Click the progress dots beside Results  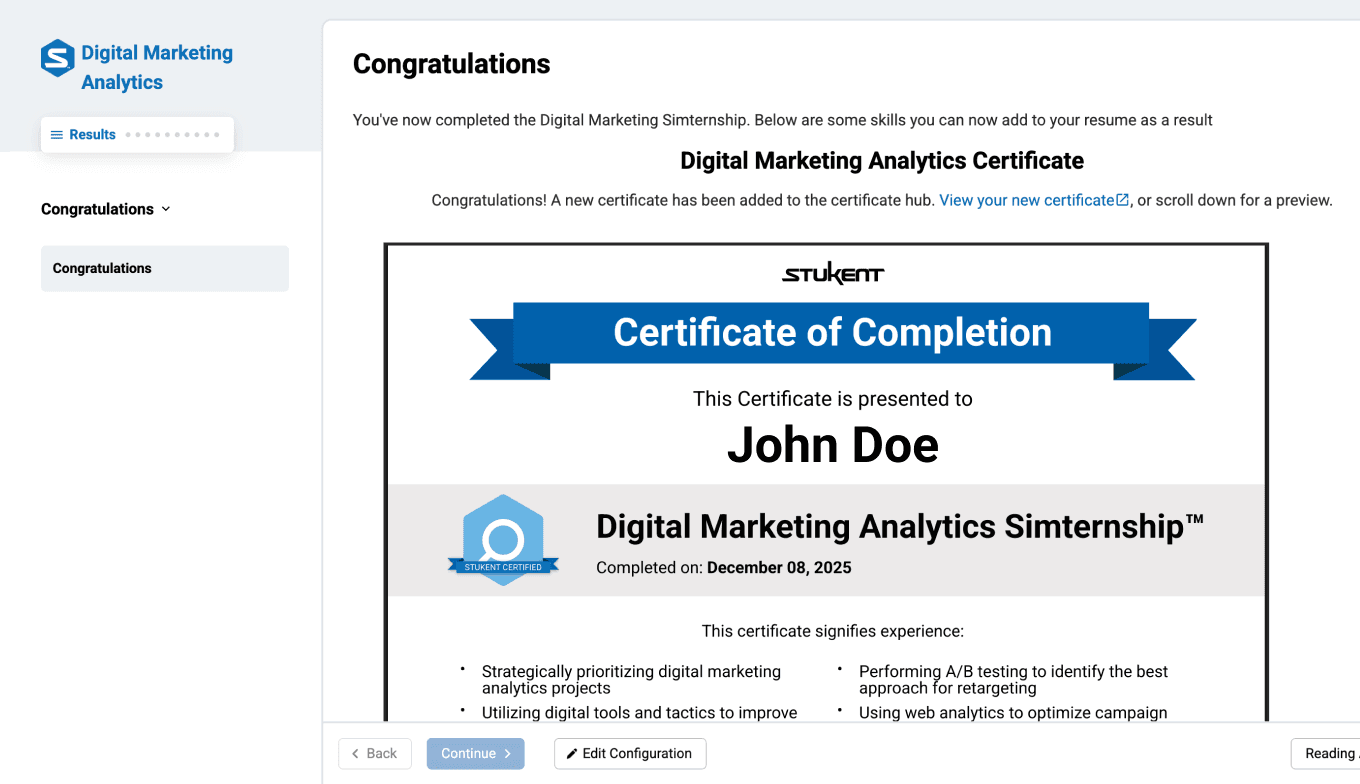[x=172, y=135]
